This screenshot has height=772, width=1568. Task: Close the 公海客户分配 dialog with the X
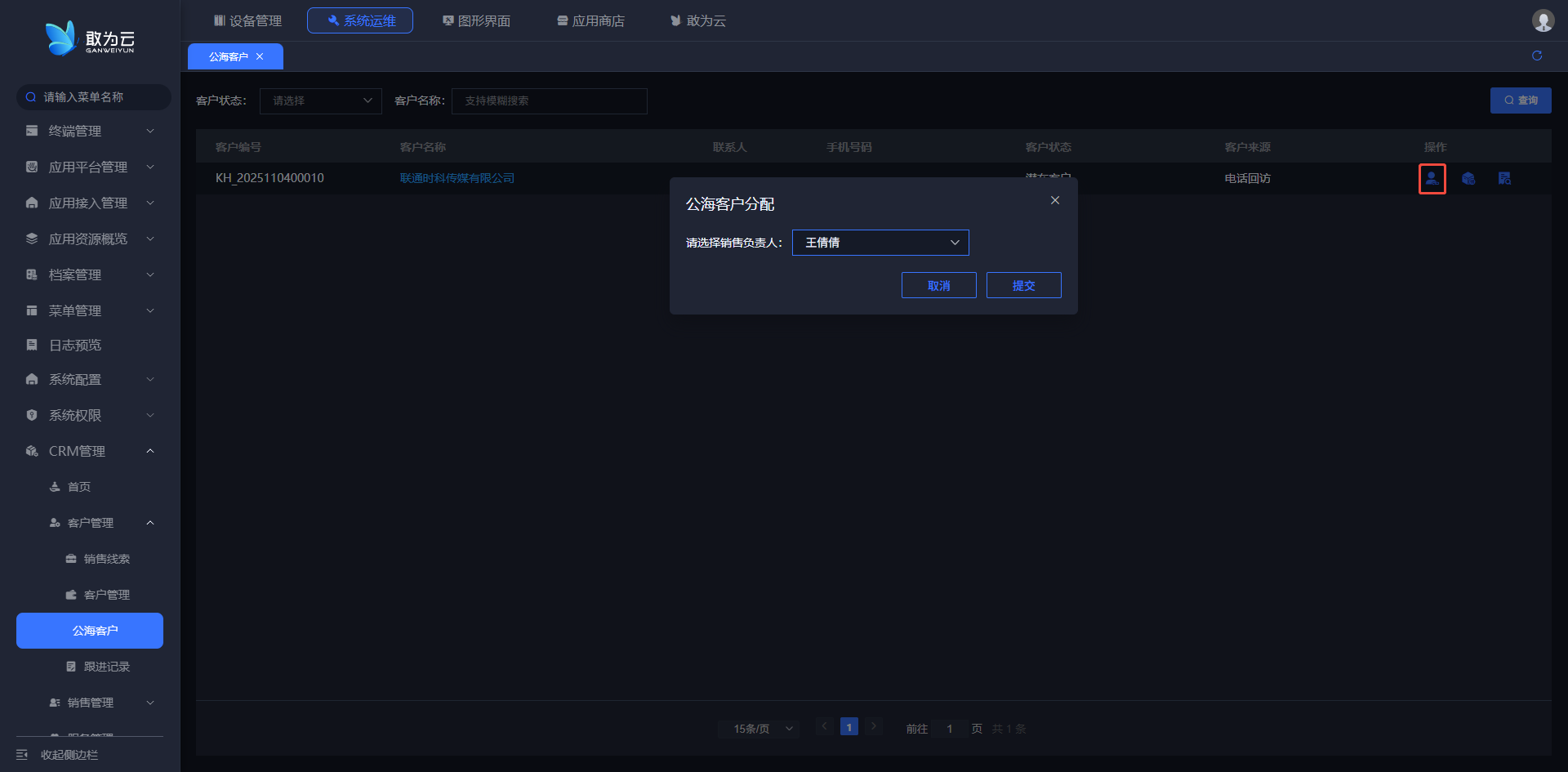(x=1055, y=200)
